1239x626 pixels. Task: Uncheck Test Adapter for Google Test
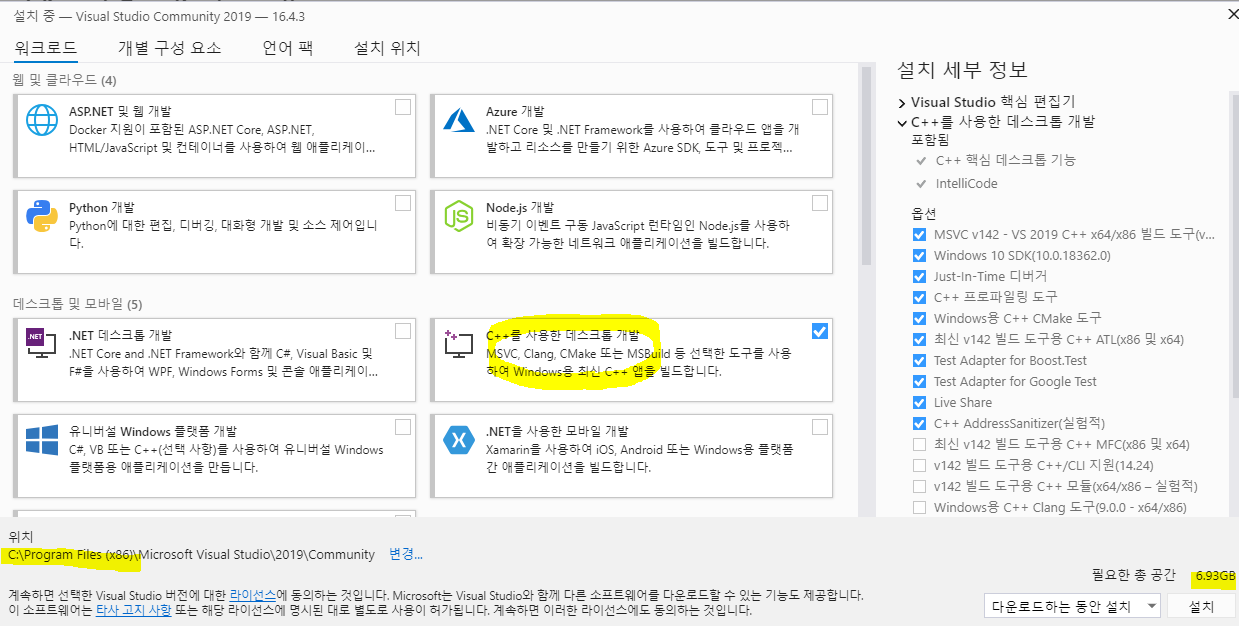[x=919, y=381]
